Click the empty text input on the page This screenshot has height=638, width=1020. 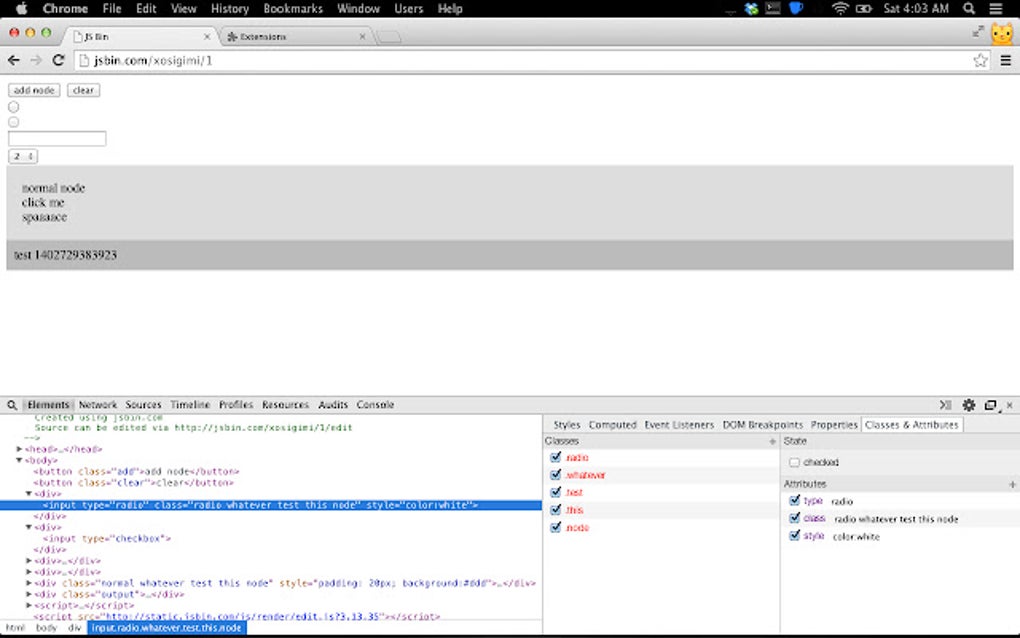tap(56, 137)
